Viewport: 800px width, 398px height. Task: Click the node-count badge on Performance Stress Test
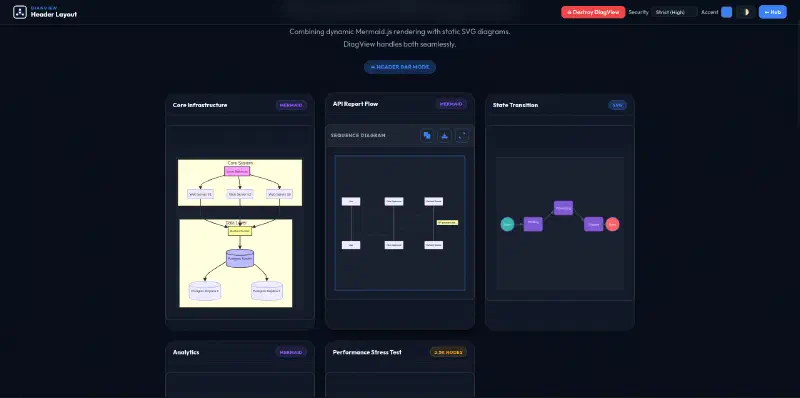[448, 352]
